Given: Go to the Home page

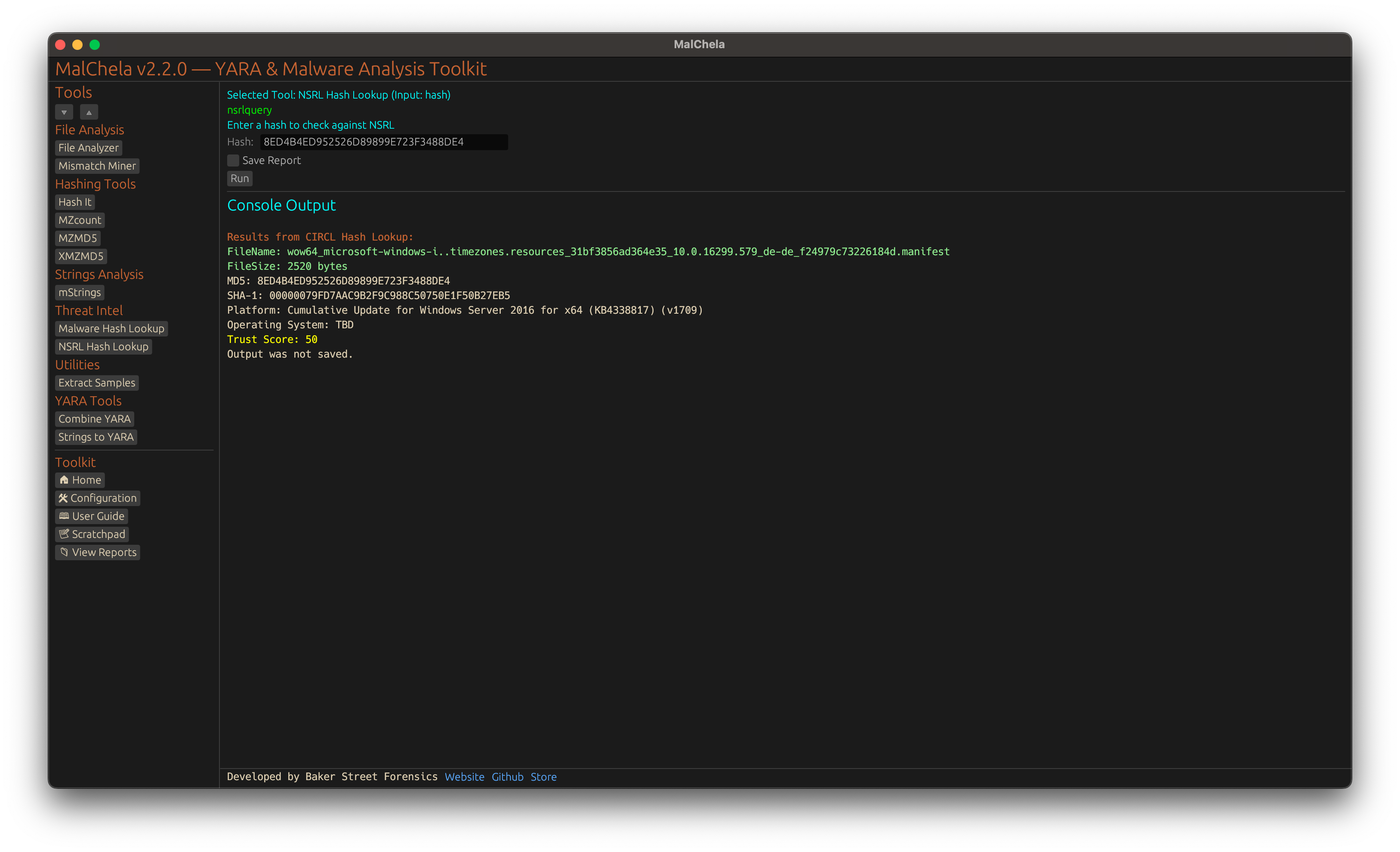Looking at the screenshot, I should tap(80, 480).
